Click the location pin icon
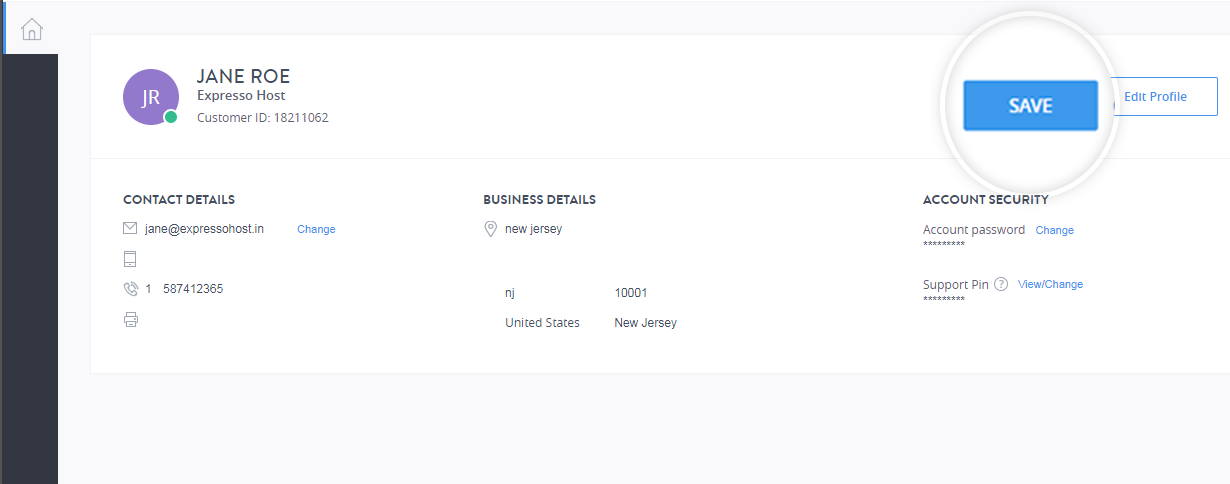This screenshot has height=484, width=1230. (490, 229)
